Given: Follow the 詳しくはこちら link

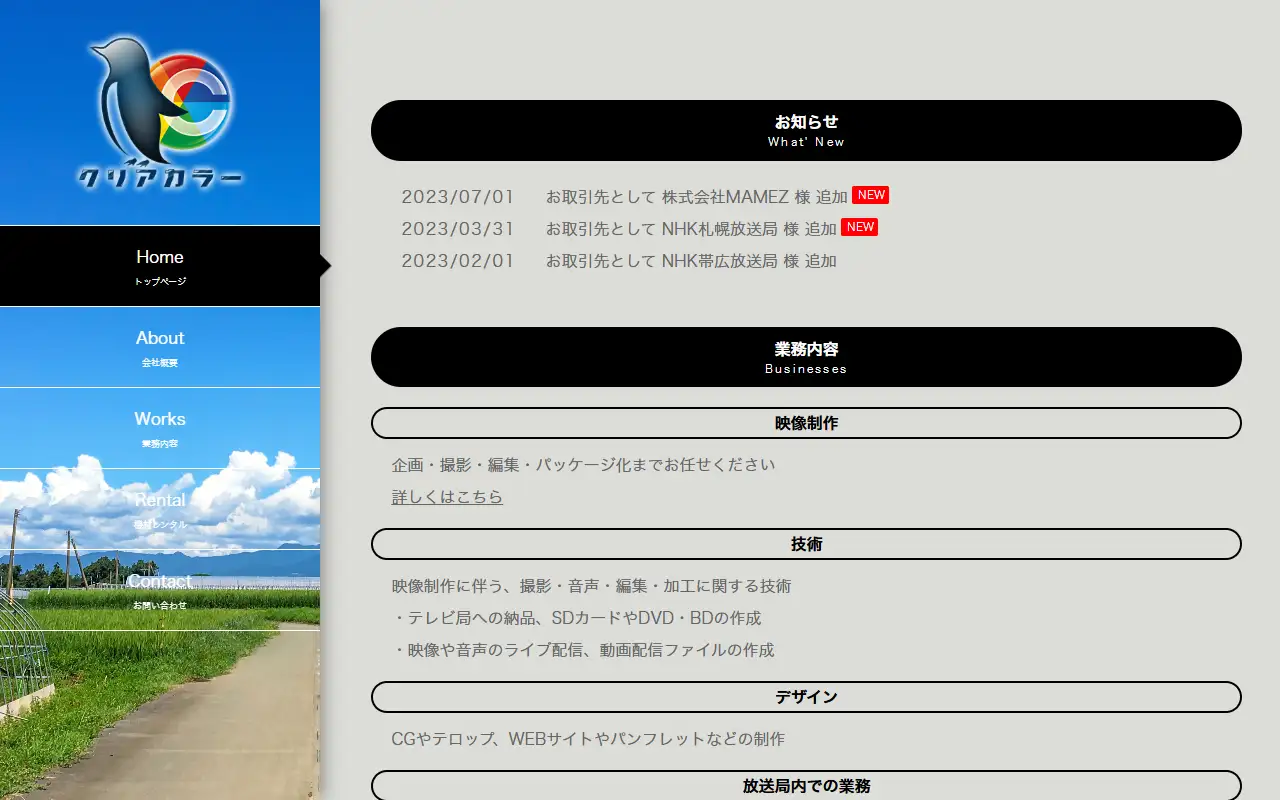Looking at the screenshot, I should point(447,497).
